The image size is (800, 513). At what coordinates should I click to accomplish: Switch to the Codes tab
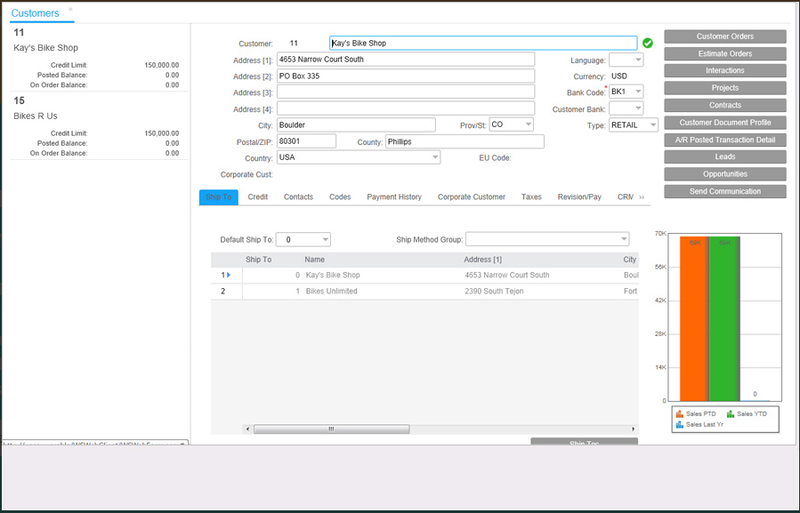click(340, 197)
